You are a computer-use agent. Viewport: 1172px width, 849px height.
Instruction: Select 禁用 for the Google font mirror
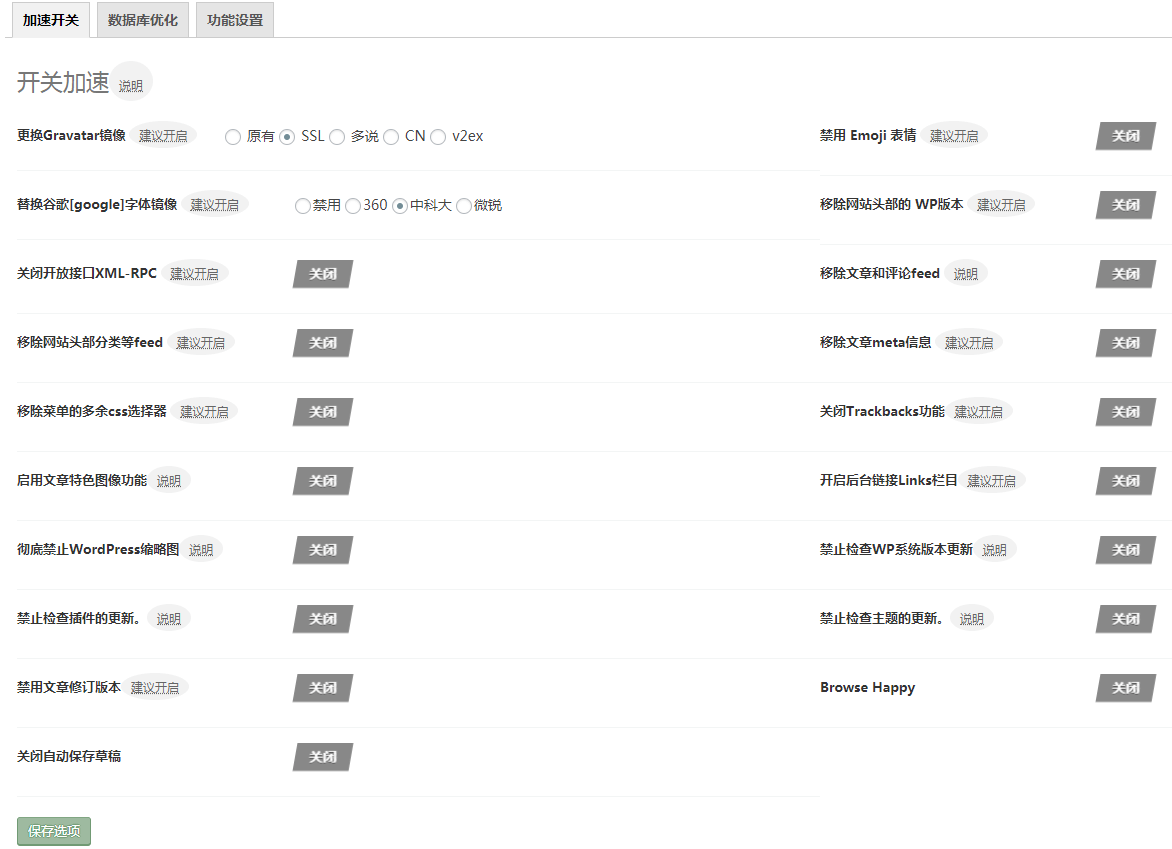click(x=303, y=206)
